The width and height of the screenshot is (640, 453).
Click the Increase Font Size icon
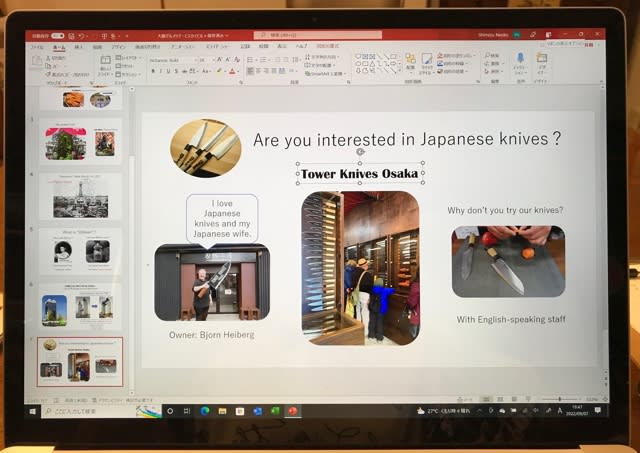[x=220, y=60]
